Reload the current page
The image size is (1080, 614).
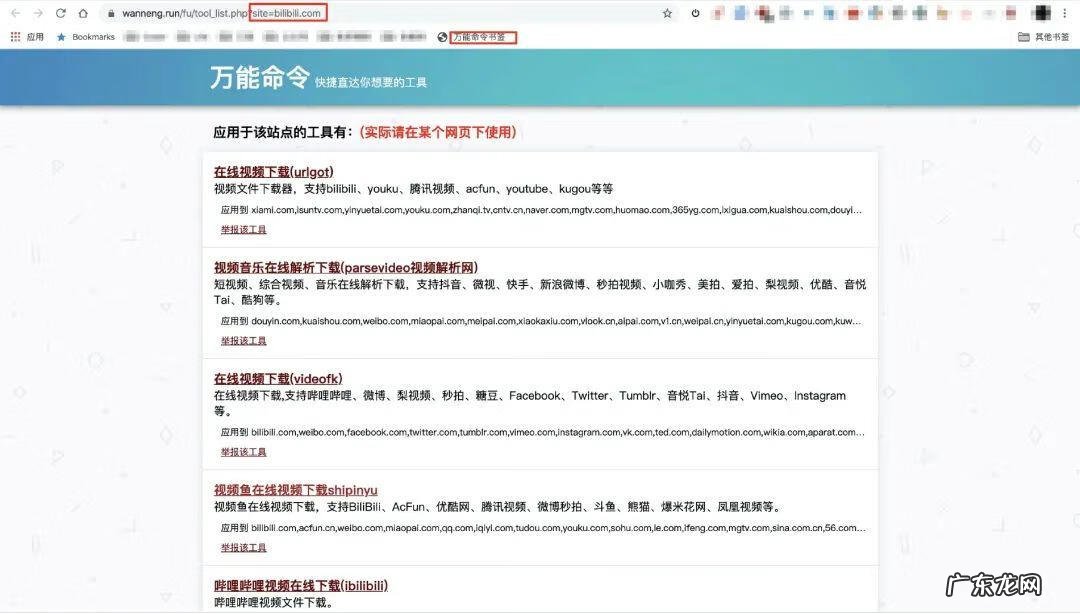[x=63, y=15]
